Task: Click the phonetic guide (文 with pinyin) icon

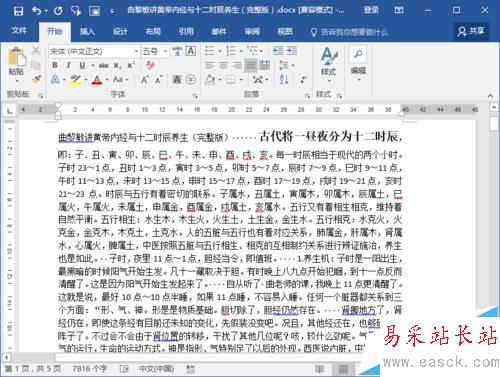Action: (x=177, y=51)
